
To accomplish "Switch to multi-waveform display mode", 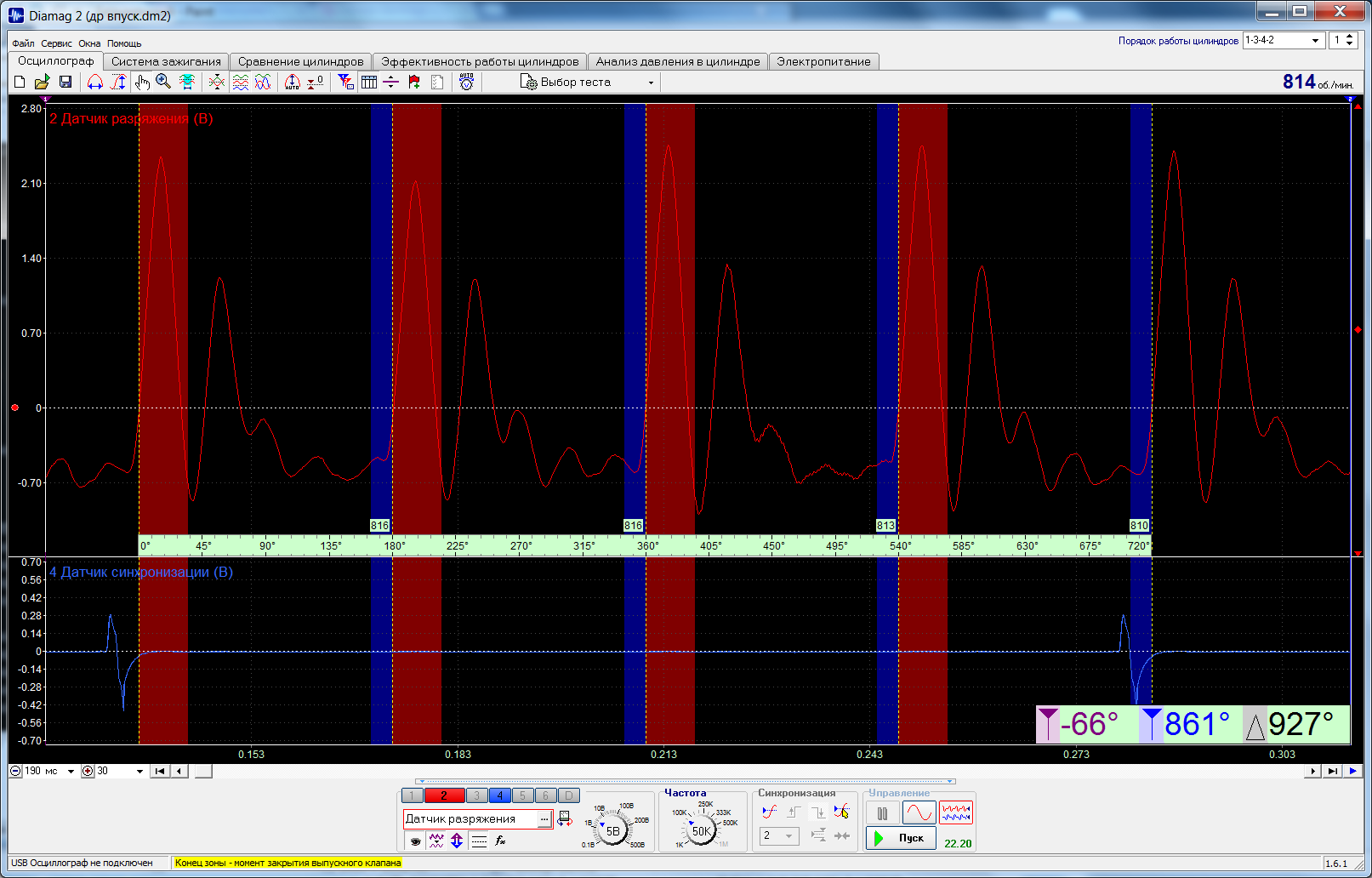I will (x=956, y=813).
